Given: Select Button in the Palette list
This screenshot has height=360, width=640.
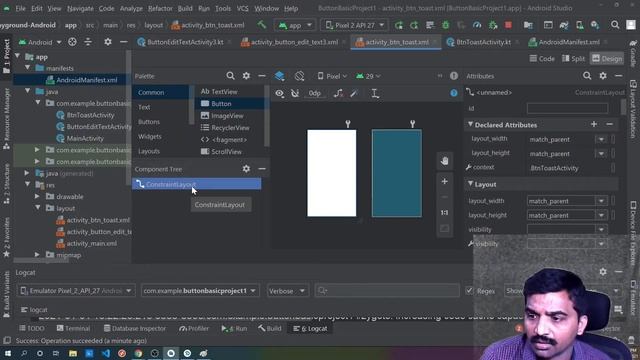Looking at the screenshot, I should click(x=230, y=104).
